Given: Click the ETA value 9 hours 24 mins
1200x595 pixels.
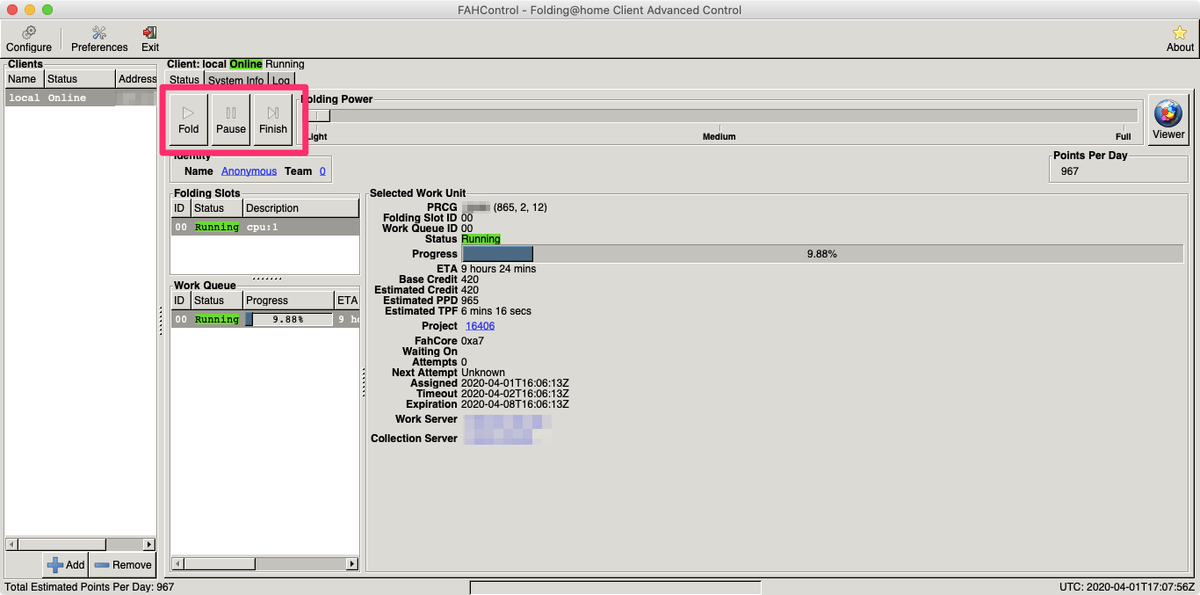Looking at the screenshot, I should point(498,269).
